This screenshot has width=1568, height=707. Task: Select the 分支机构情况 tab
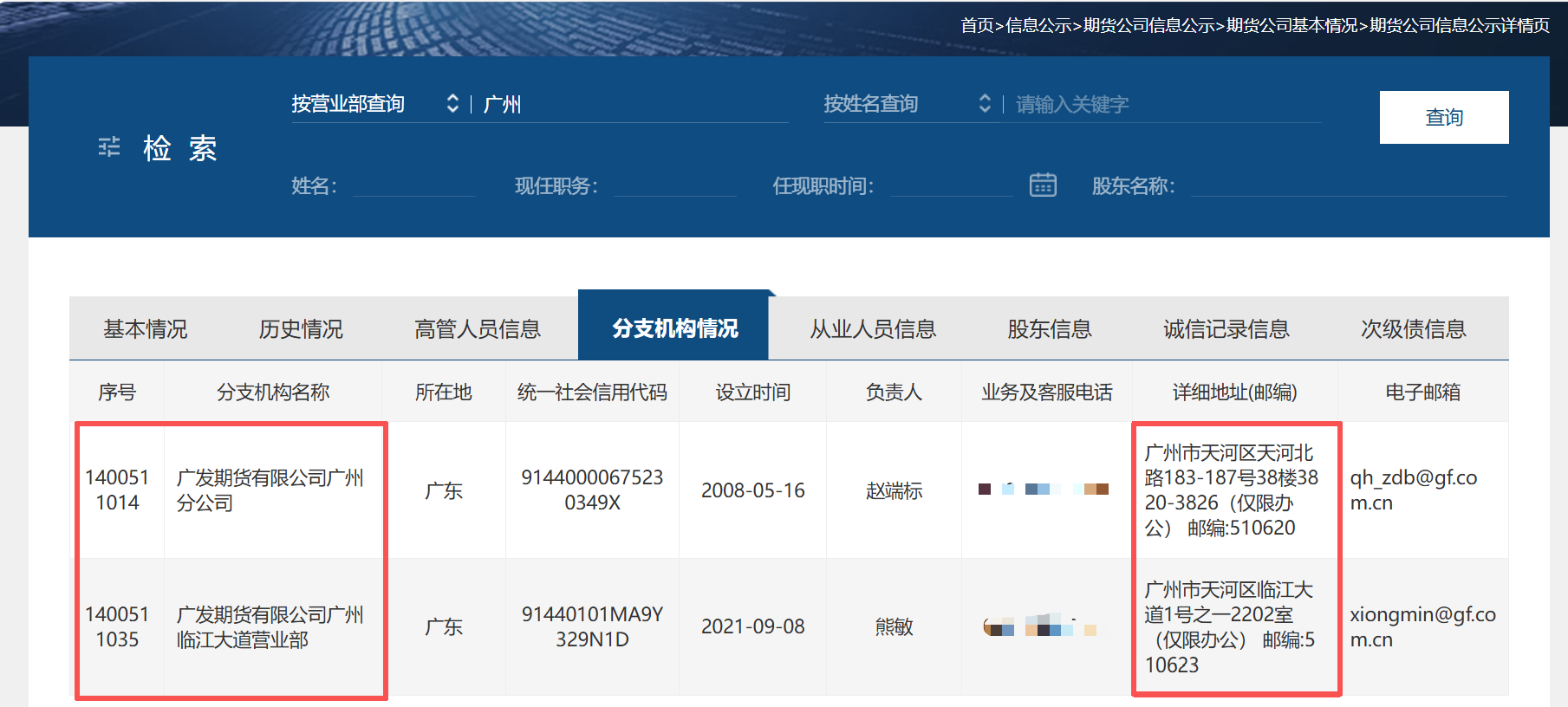pos(673,328)
